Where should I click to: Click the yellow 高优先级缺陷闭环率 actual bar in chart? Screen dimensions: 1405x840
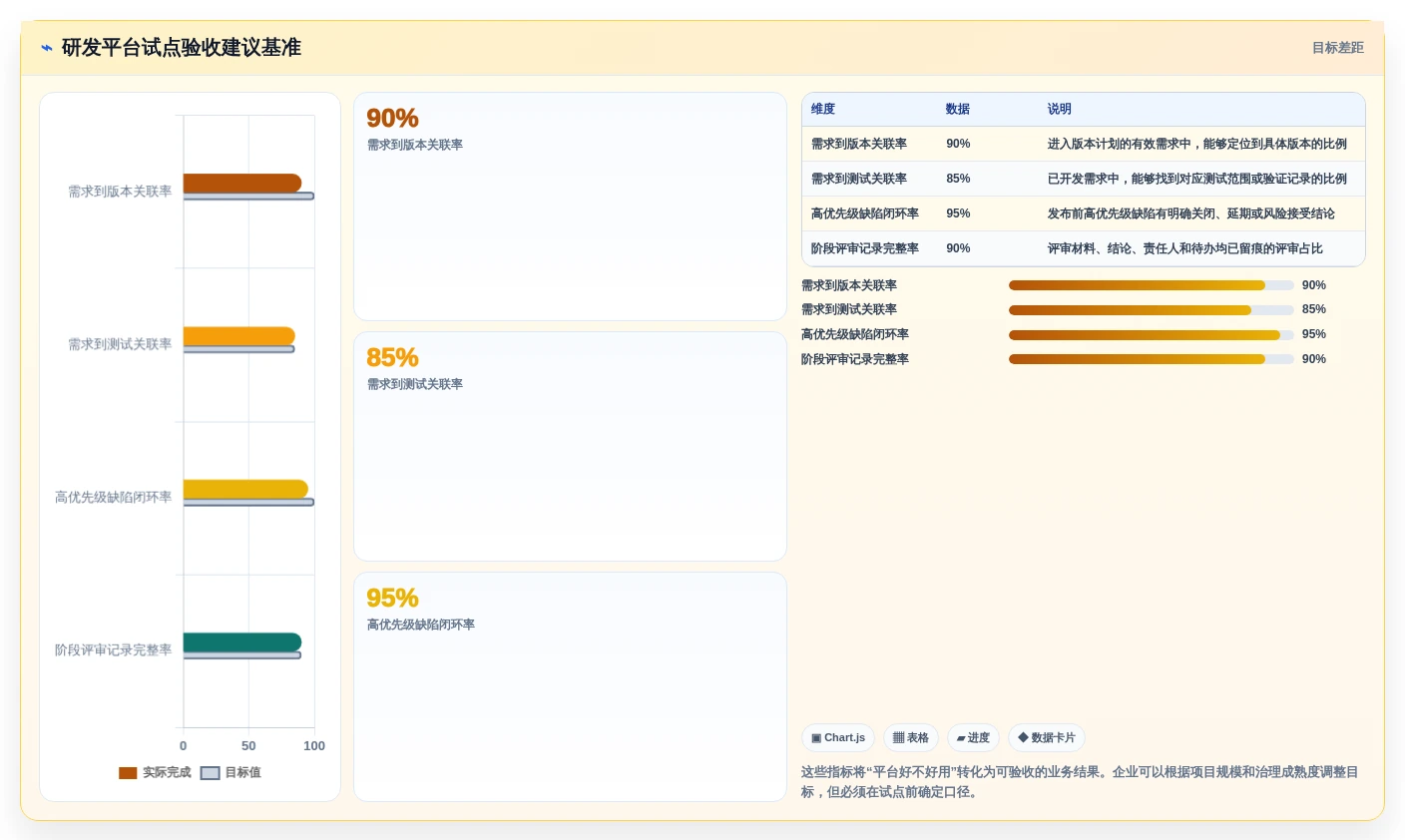tap(245, 489)
